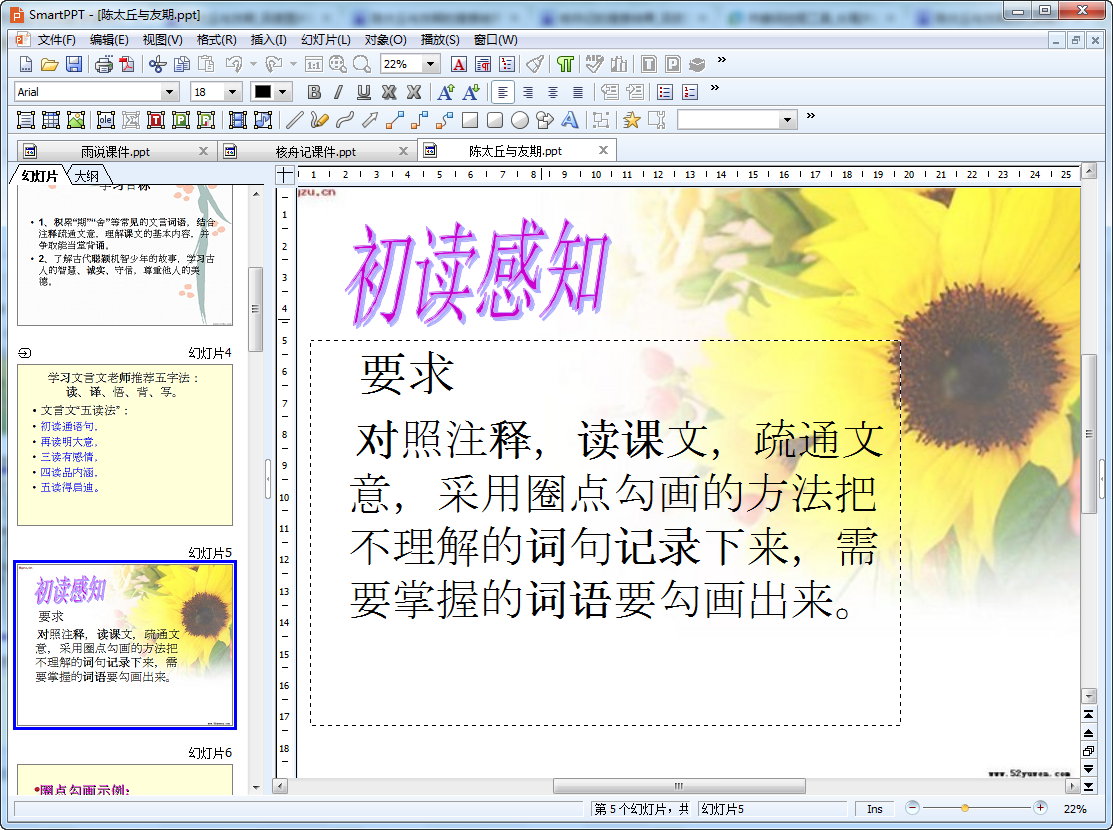Screen dimensions: 1113x830
Task: Insert an OLE object frame
Action: coord(106,120)
